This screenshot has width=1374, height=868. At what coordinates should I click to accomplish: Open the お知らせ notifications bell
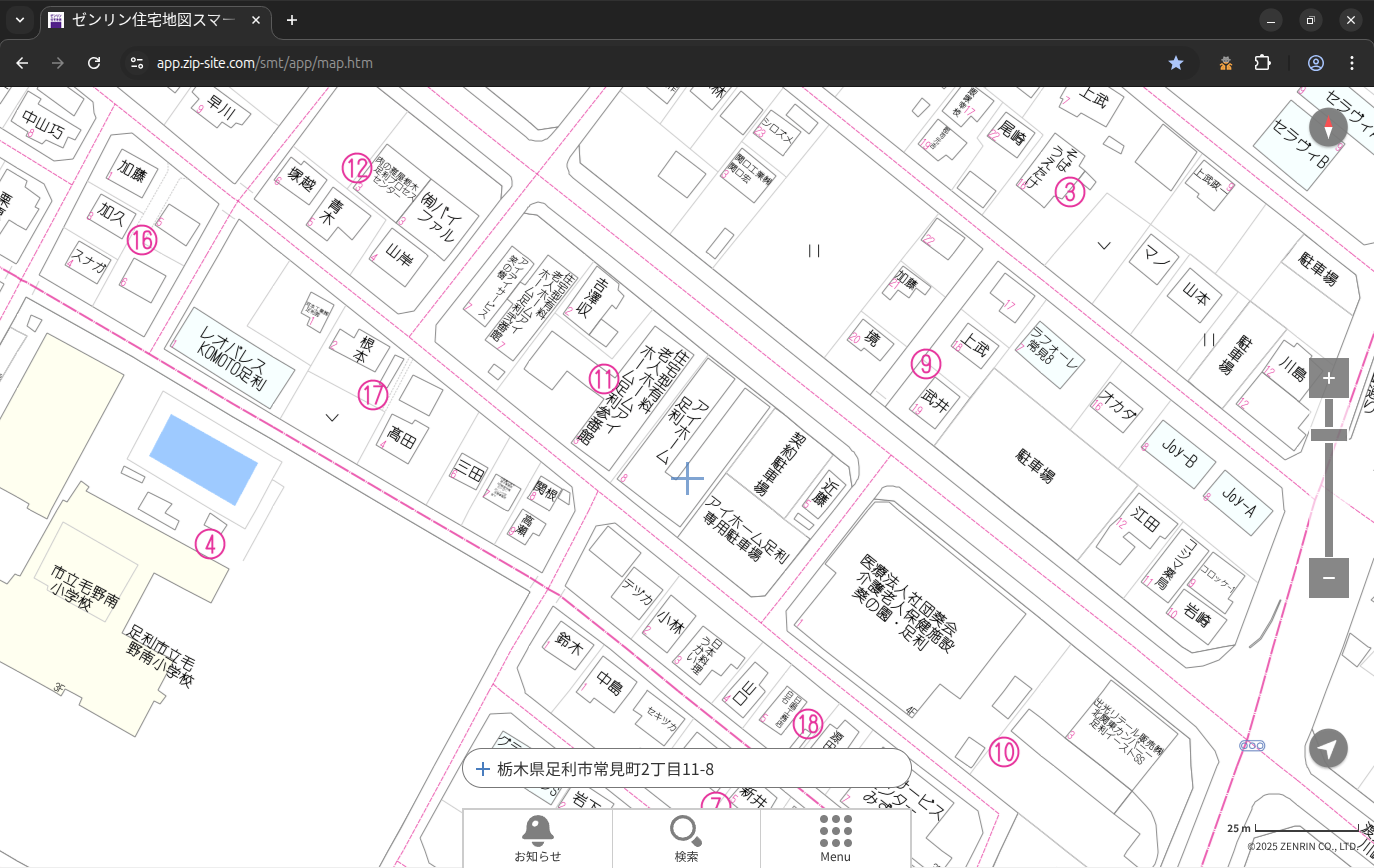[x=537, y=837]
